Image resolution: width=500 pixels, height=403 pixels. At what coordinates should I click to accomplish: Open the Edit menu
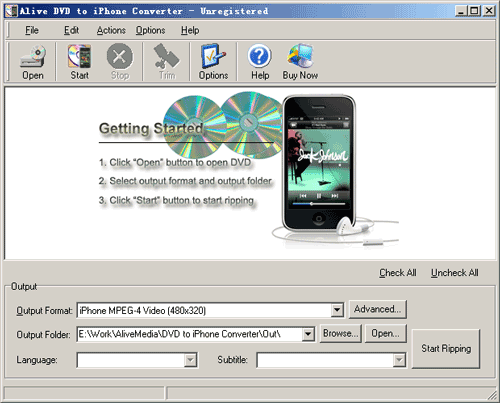(x=71, y=30)
